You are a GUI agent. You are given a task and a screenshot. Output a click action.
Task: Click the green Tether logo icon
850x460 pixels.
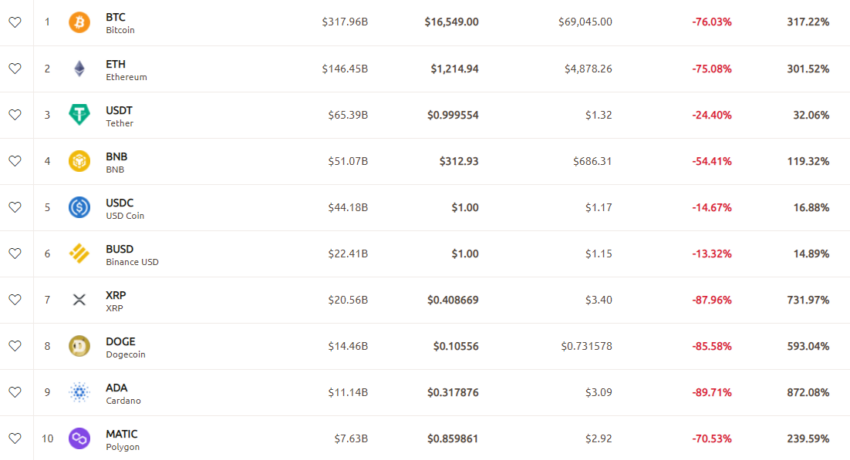click(79, 115)
